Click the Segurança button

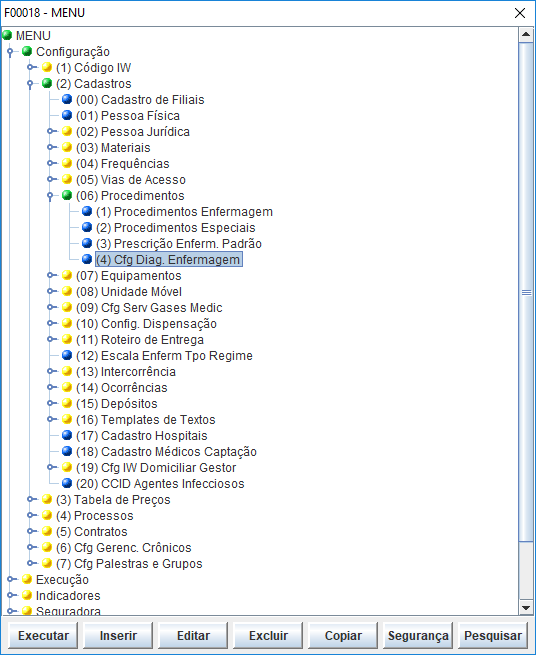pos(418,635)
